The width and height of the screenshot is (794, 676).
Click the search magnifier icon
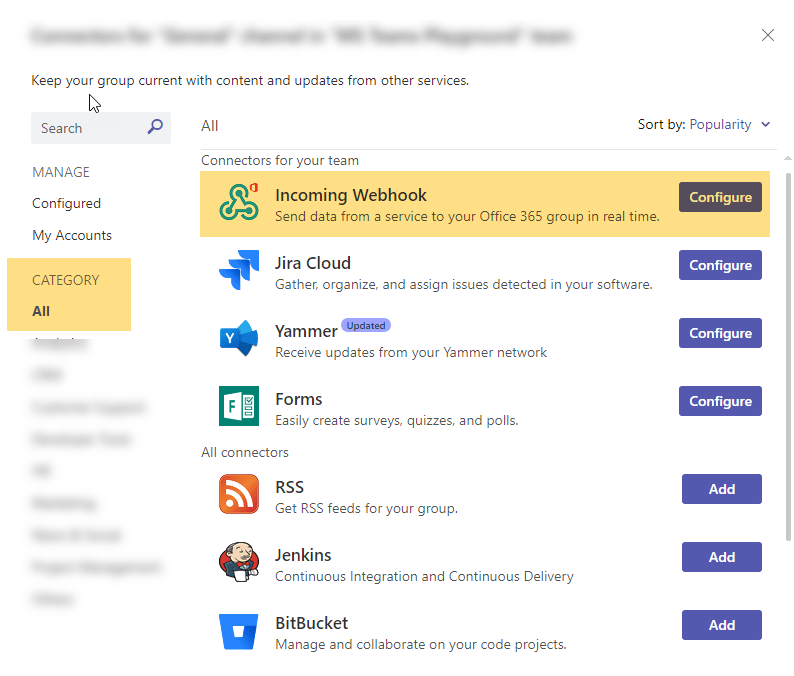pos(155,127)
